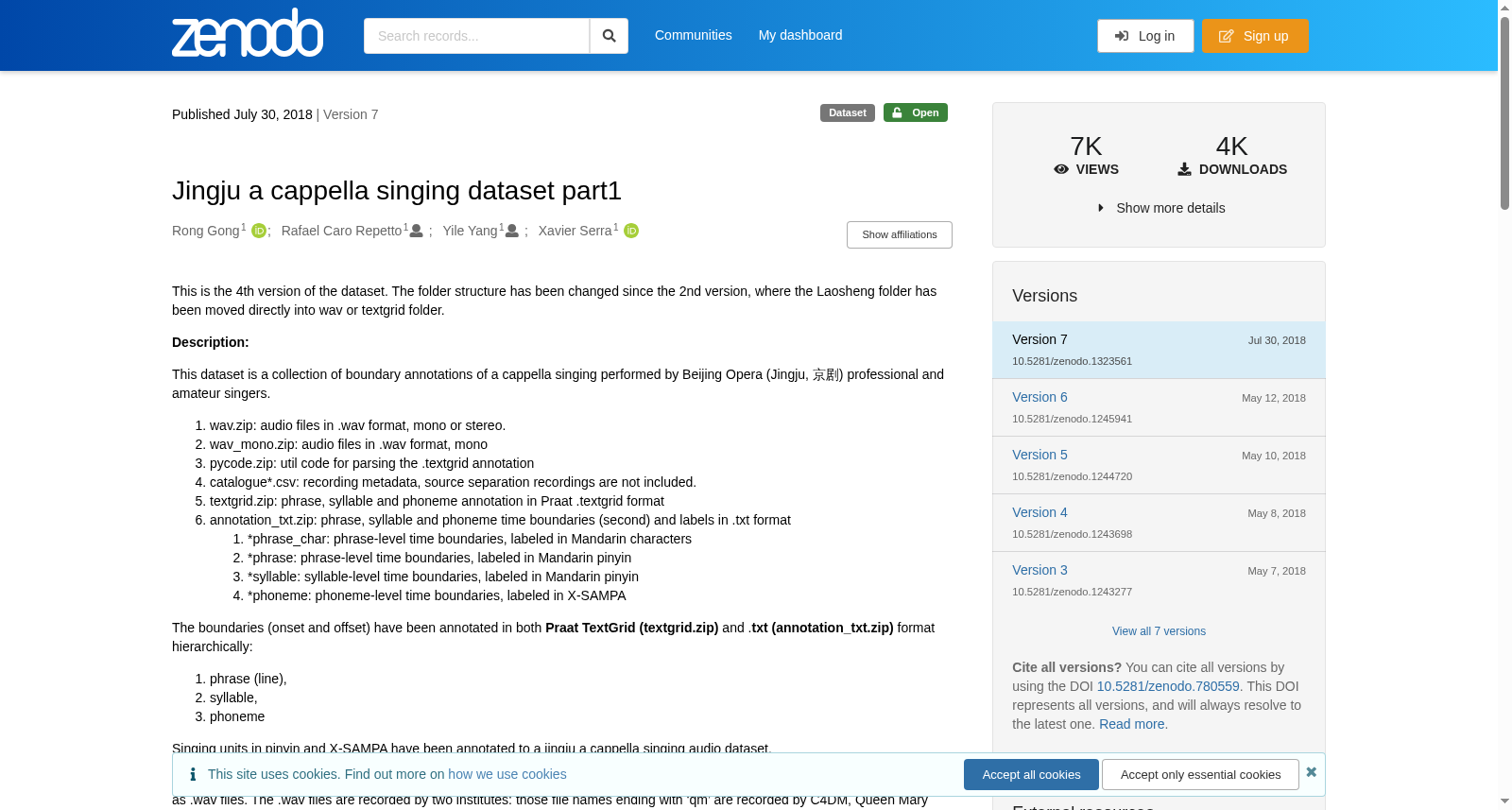1512x810 pixels.
Task: Open Version 6 link
Action: (1039, 397)
